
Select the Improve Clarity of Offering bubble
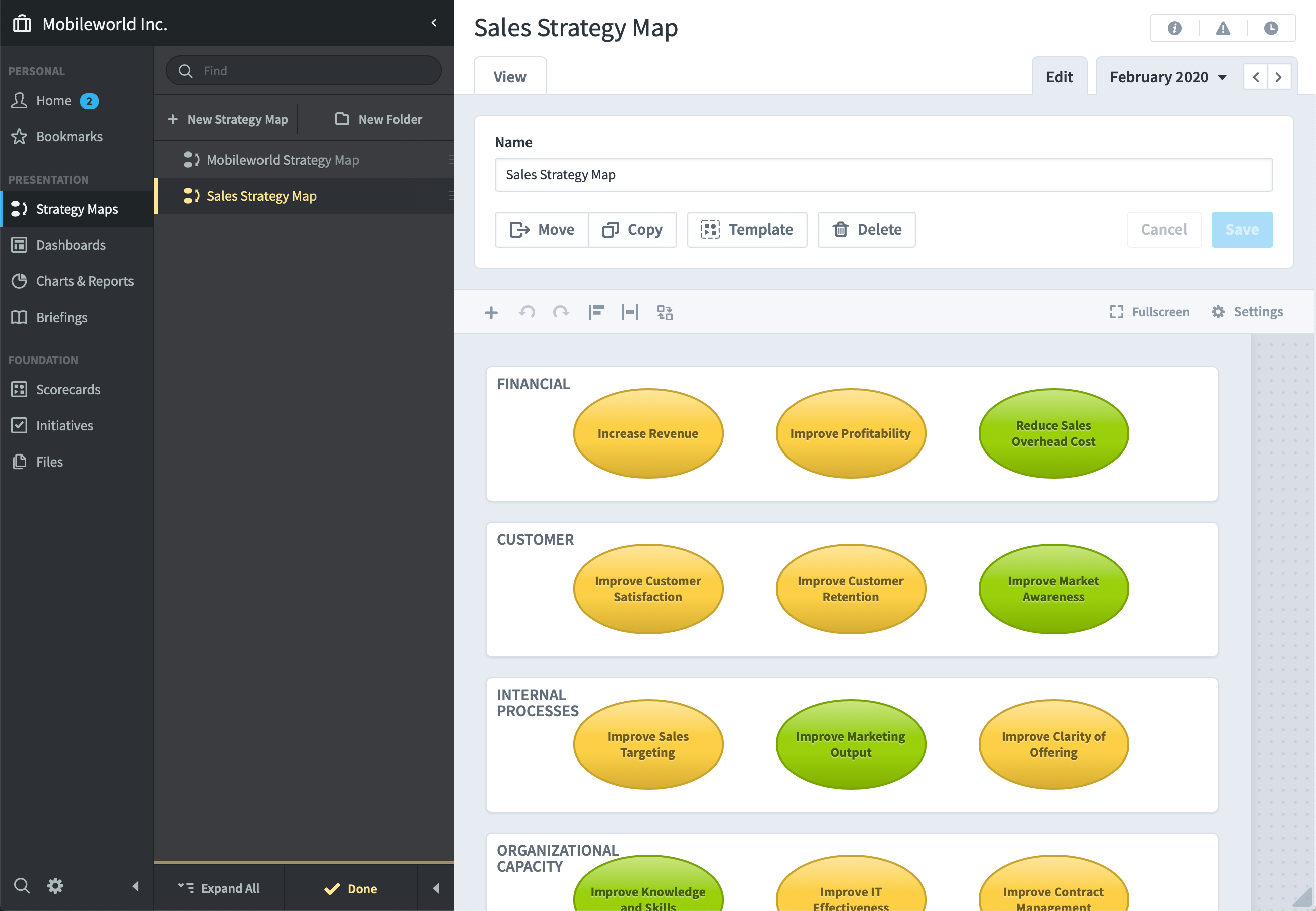tap(1054, 745)
